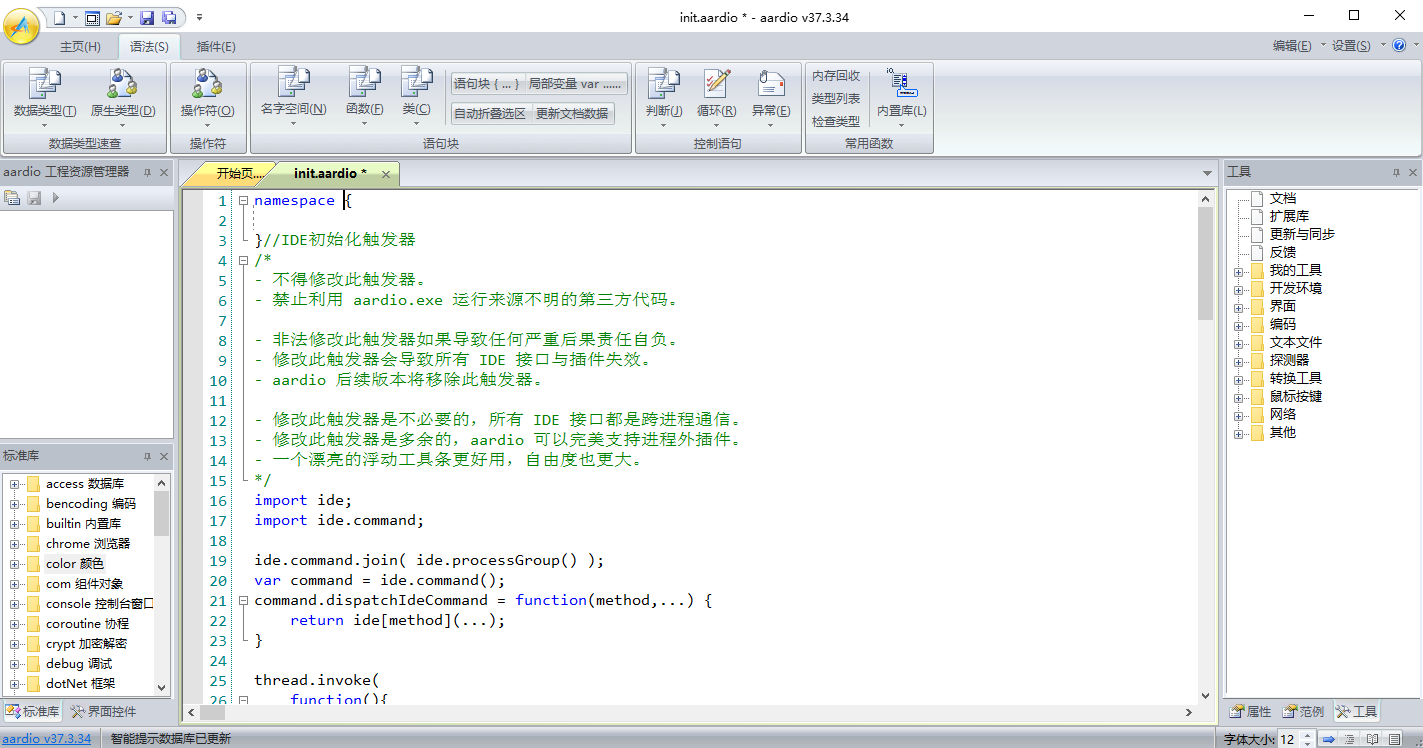Expand the 开发环境 folder in tools
The image size is (1423, 748).
(x=1239, y=289)
